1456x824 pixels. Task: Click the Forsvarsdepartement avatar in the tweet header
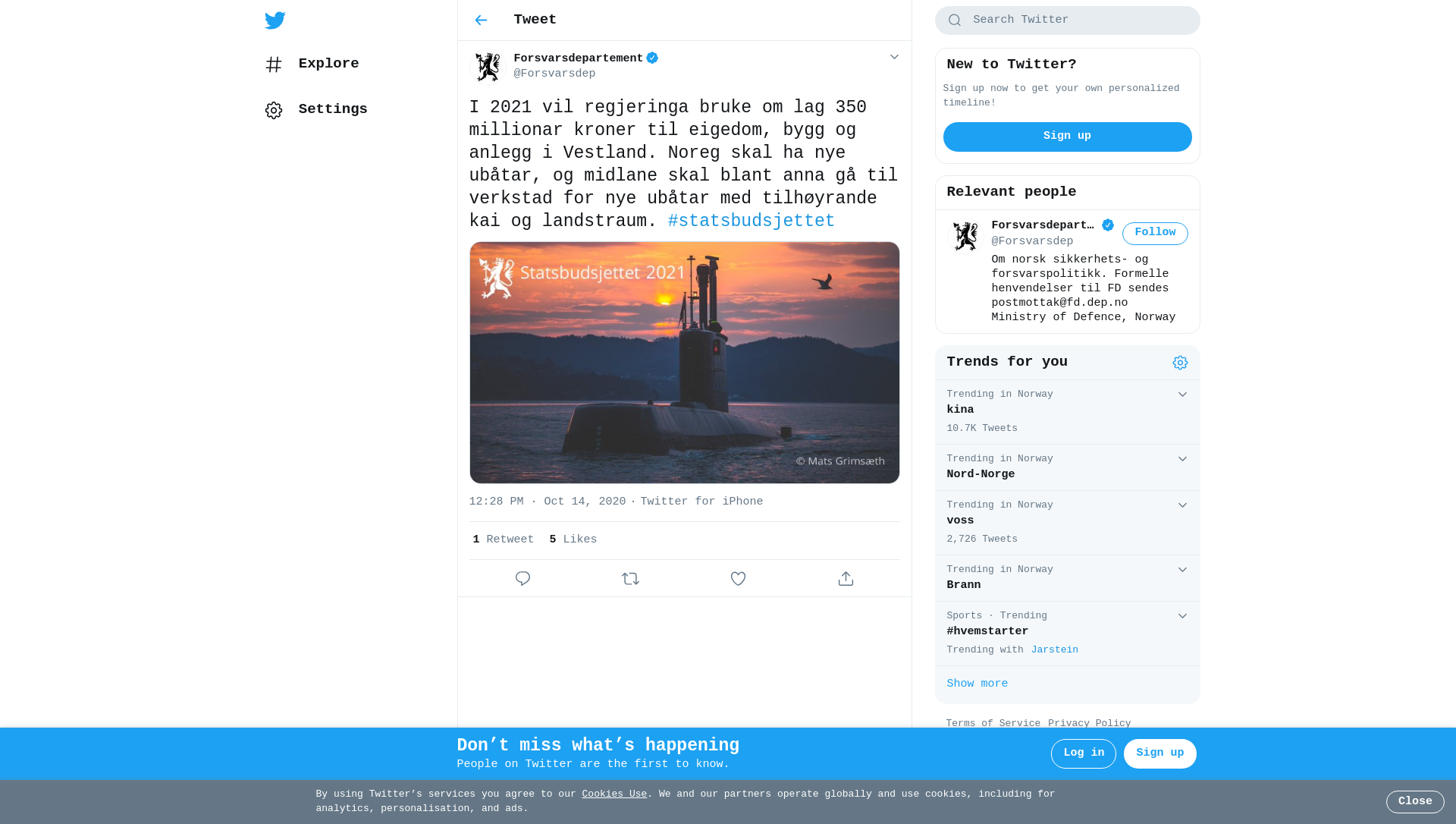pyautogui.click(x=488, y=67)
